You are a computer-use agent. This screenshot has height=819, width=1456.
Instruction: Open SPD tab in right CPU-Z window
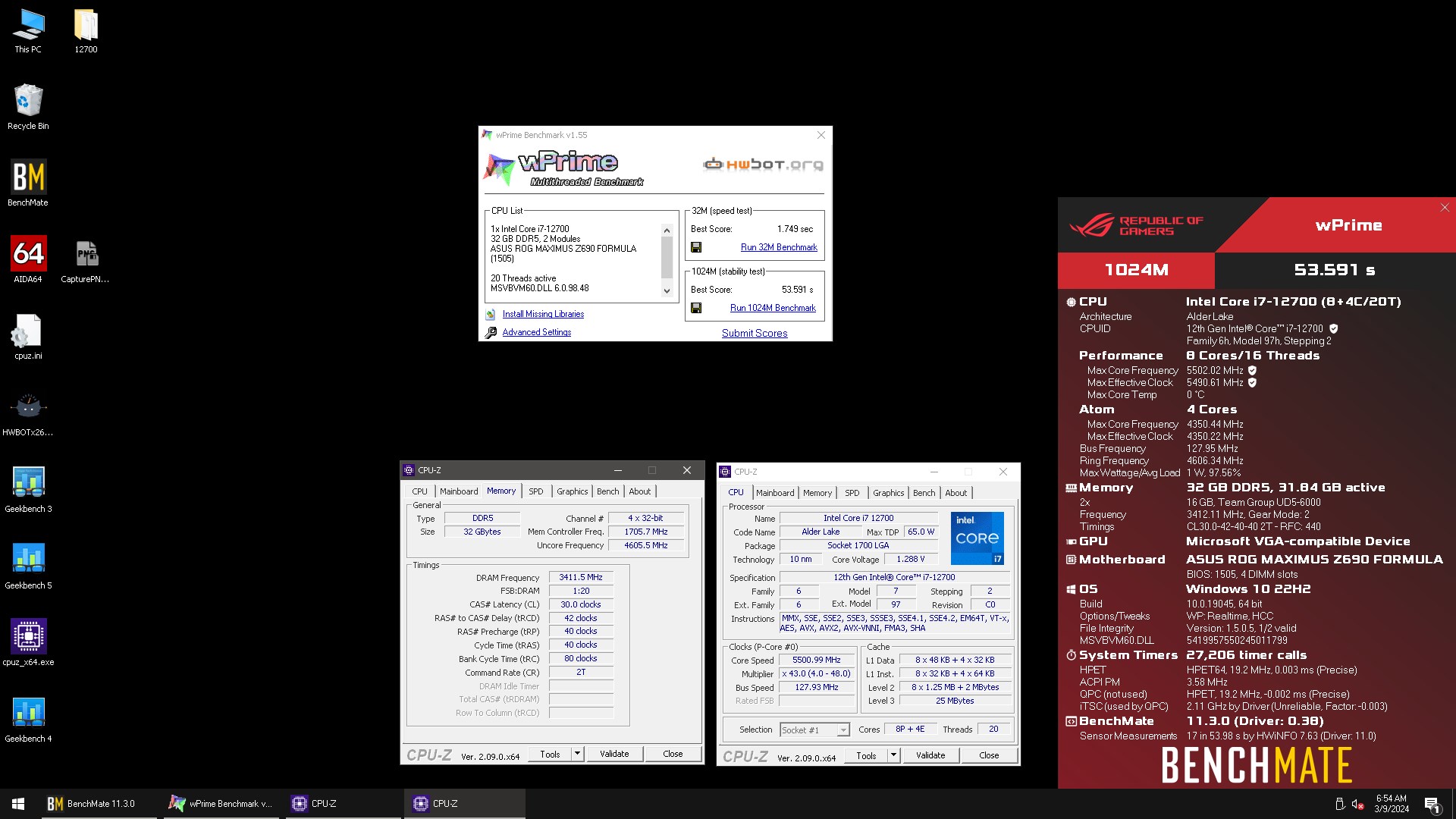click(x=852, y=493)
